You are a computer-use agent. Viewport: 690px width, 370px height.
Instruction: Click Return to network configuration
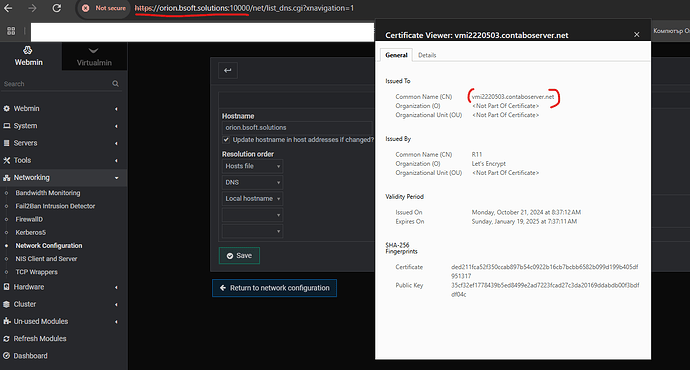click(x=275, y=288)
